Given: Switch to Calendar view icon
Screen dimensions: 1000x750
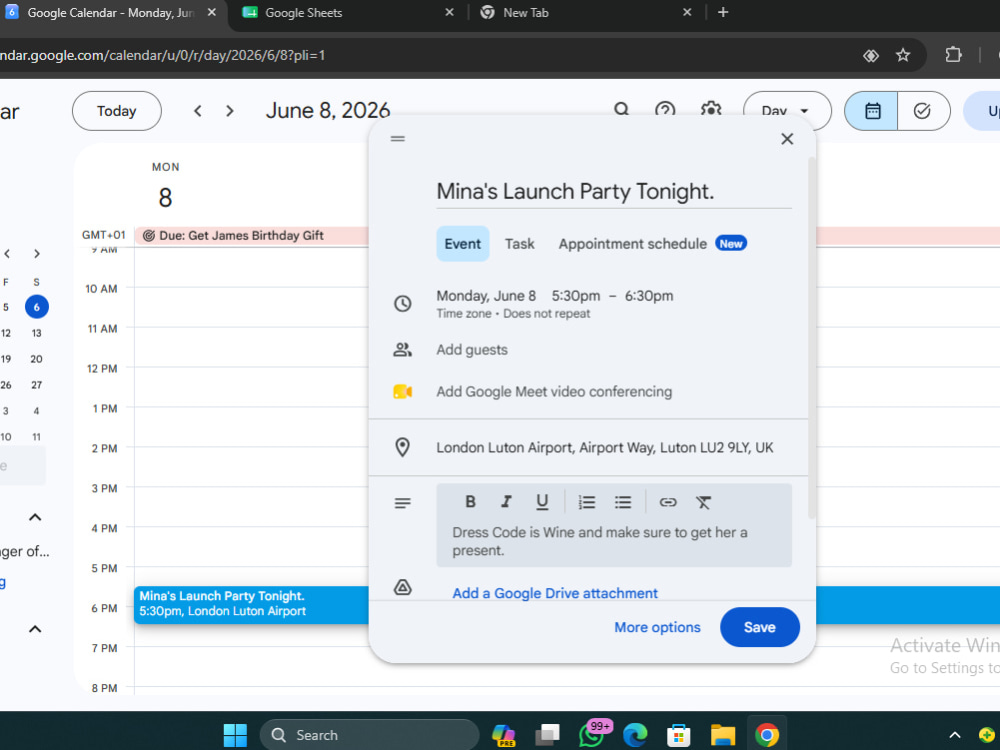Looking at the screenshot, I should [872, 111].
